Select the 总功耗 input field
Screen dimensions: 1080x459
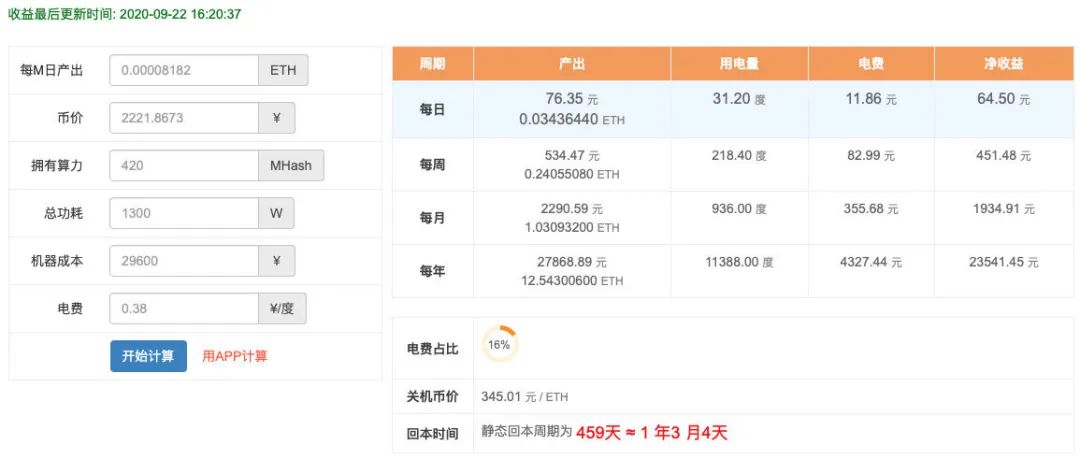(x=184, y=213)
